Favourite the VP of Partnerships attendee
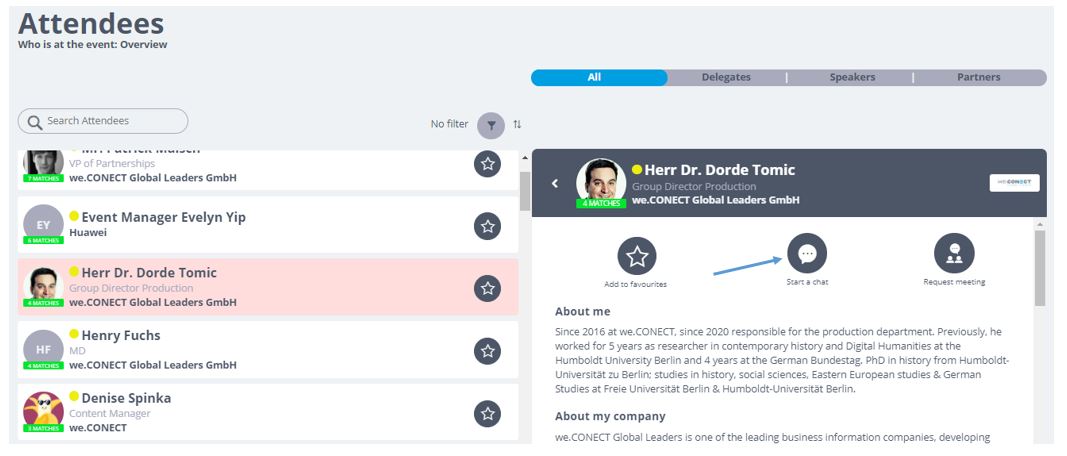 [487, 164]
